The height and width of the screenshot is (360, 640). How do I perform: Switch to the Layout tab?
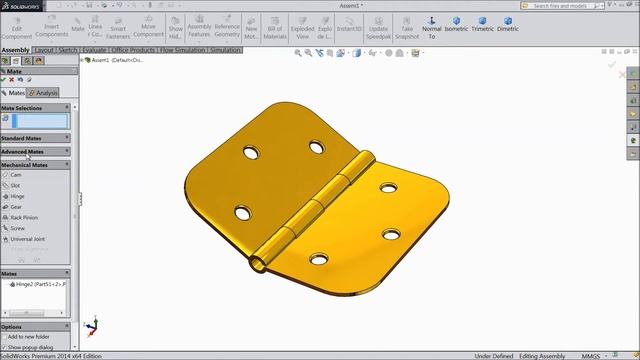tap(44, 50)
